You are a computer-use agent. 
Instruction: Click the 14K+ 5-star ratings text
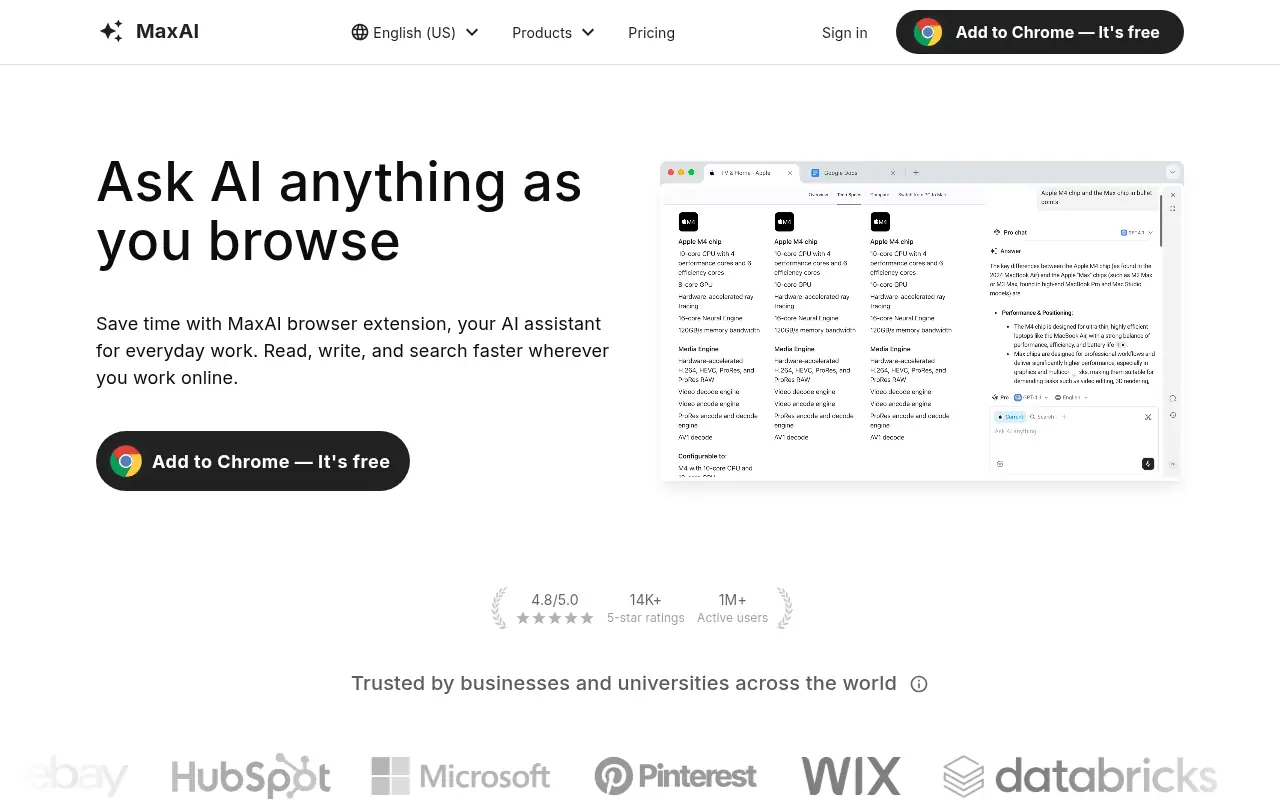[x=646, y=608]
